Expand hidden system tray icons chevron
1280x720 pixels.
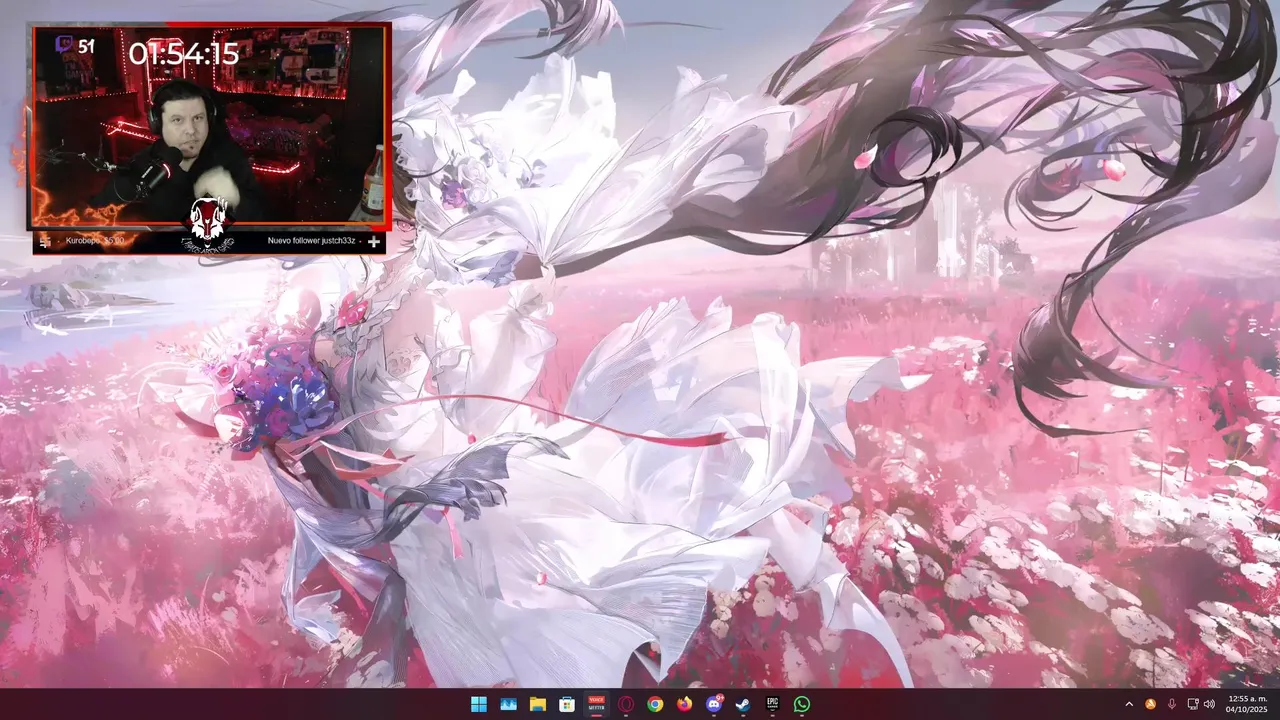[x=1129, y=704]
